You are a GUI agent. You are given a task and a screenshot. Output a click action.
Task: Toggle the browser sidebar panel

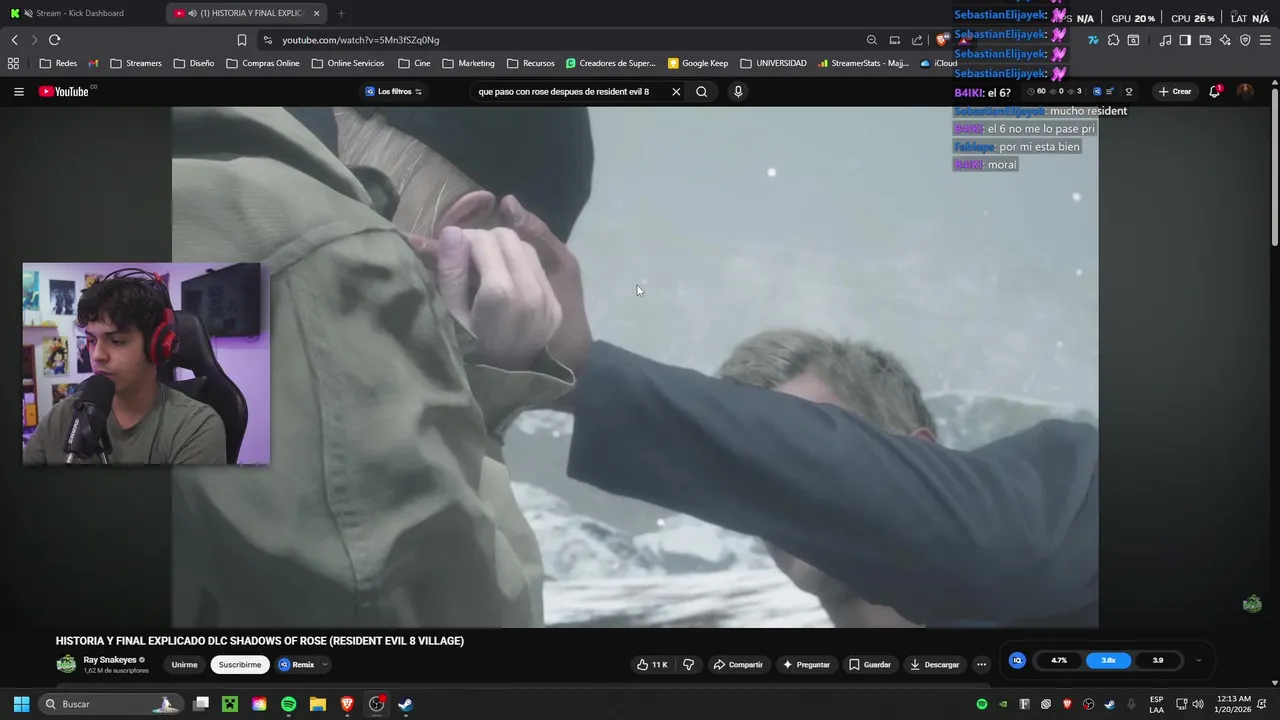[x=1185, y=40]
